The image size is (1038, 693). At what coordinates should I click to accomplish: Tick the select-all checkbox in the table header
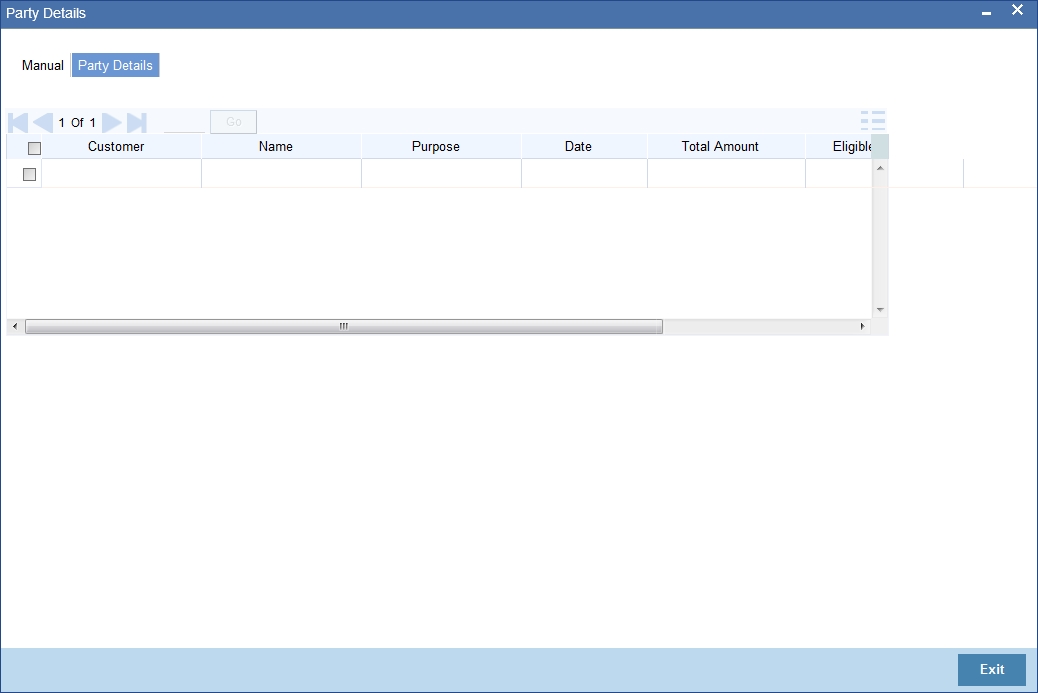click(x=34, y=148)
